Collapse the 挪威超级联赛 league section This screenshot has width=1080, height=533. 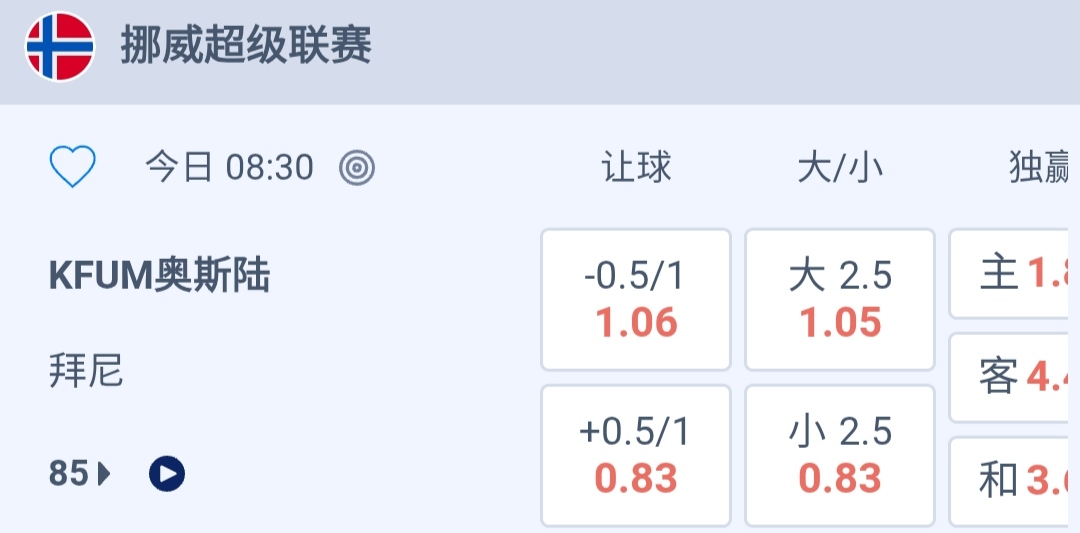click(x=246, y=47)
